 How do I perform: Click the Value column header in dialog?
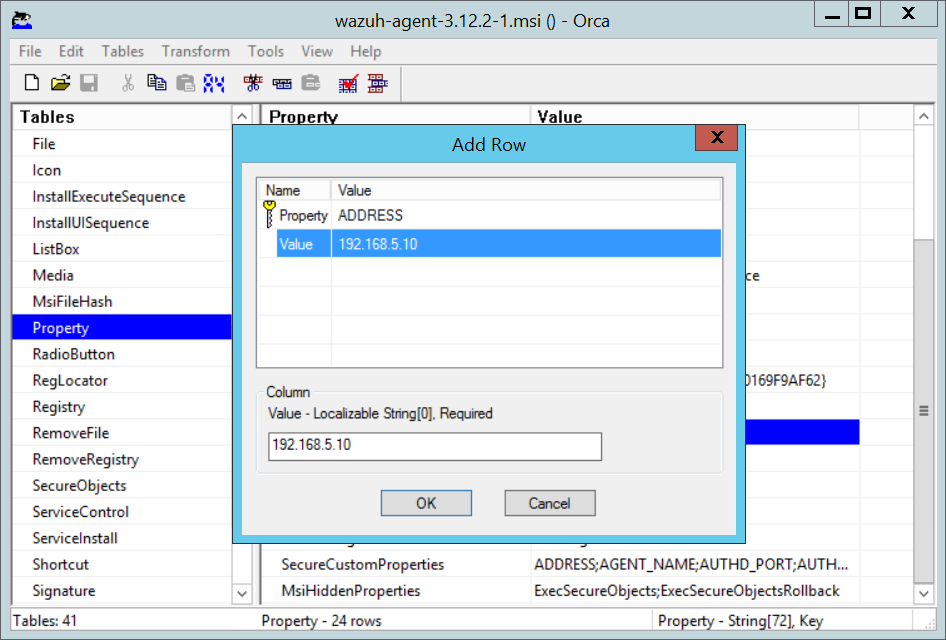pos(525,191)
